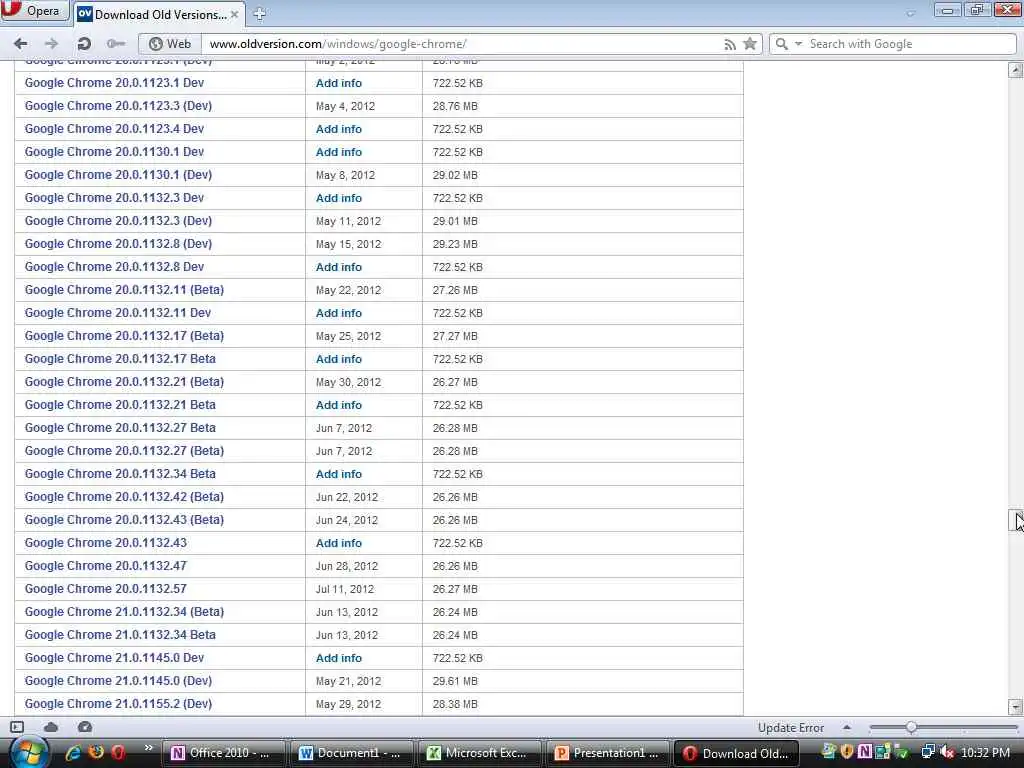Viewport: 1024px width, 768px height.
Task: Open the Opera main menu button
Action: tap(34, 11)
